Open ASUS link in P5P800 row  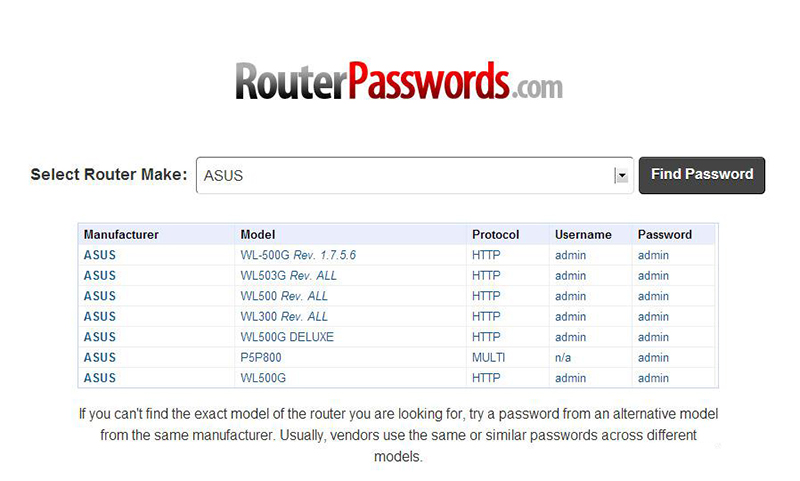tap(100, 358)
